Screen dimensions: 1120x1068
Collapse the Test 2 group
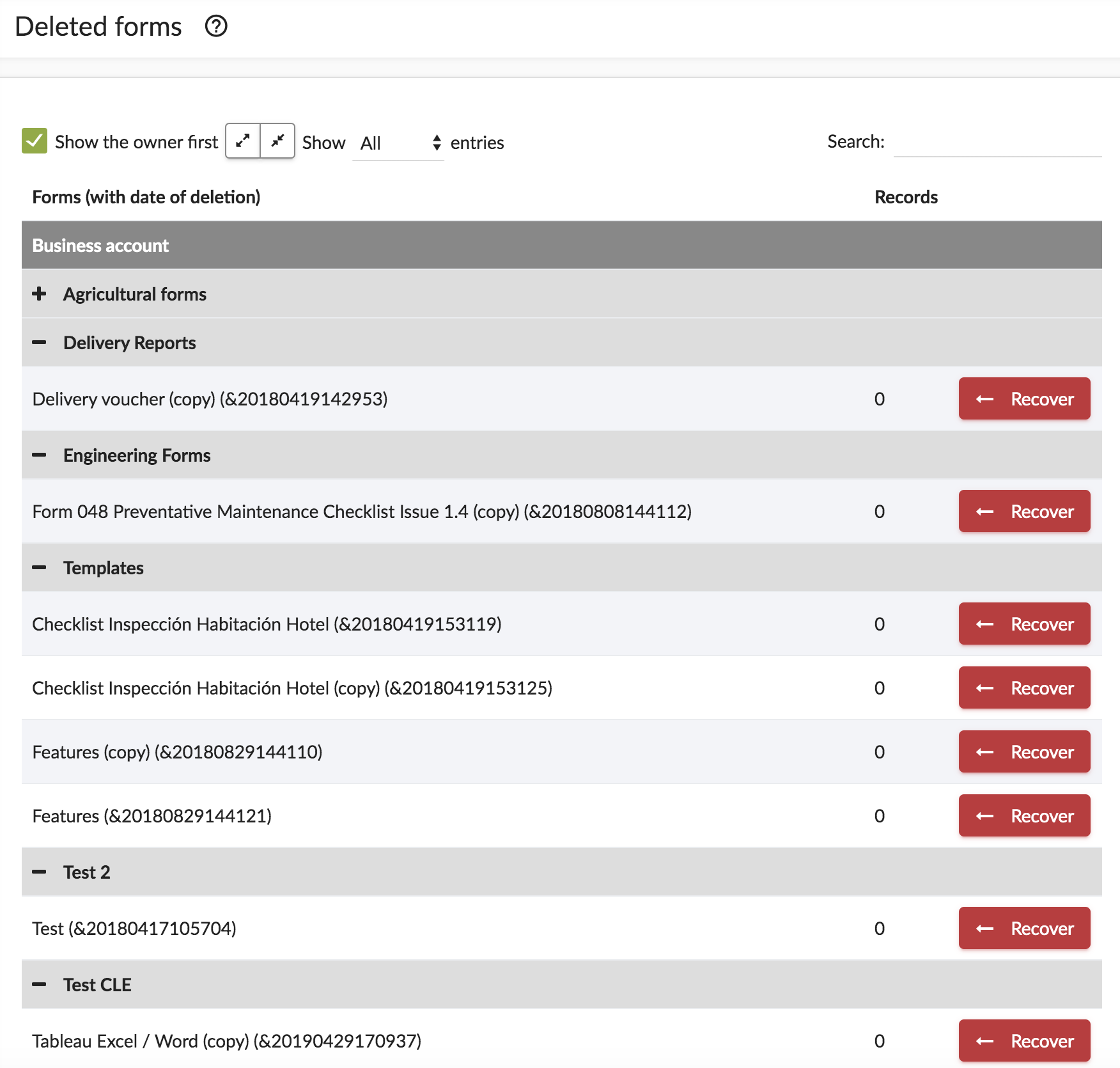pyautogui.click(x=39, y=872)
